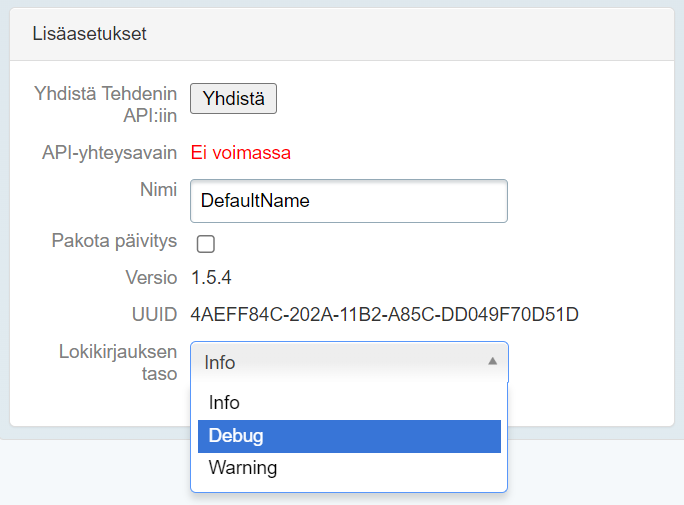Viewport: 684px width, 505px height.
Task: Click the API-yhteysavain label
Action: click(x=109, y=153)
